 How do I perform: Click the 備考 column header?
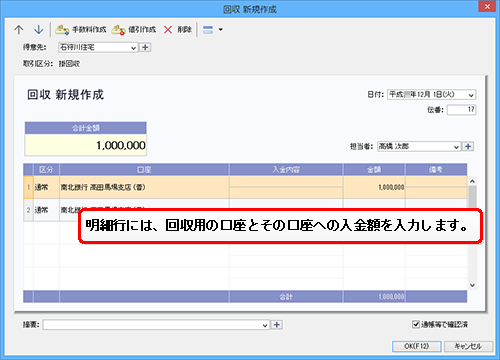click(x=436, y=170)
